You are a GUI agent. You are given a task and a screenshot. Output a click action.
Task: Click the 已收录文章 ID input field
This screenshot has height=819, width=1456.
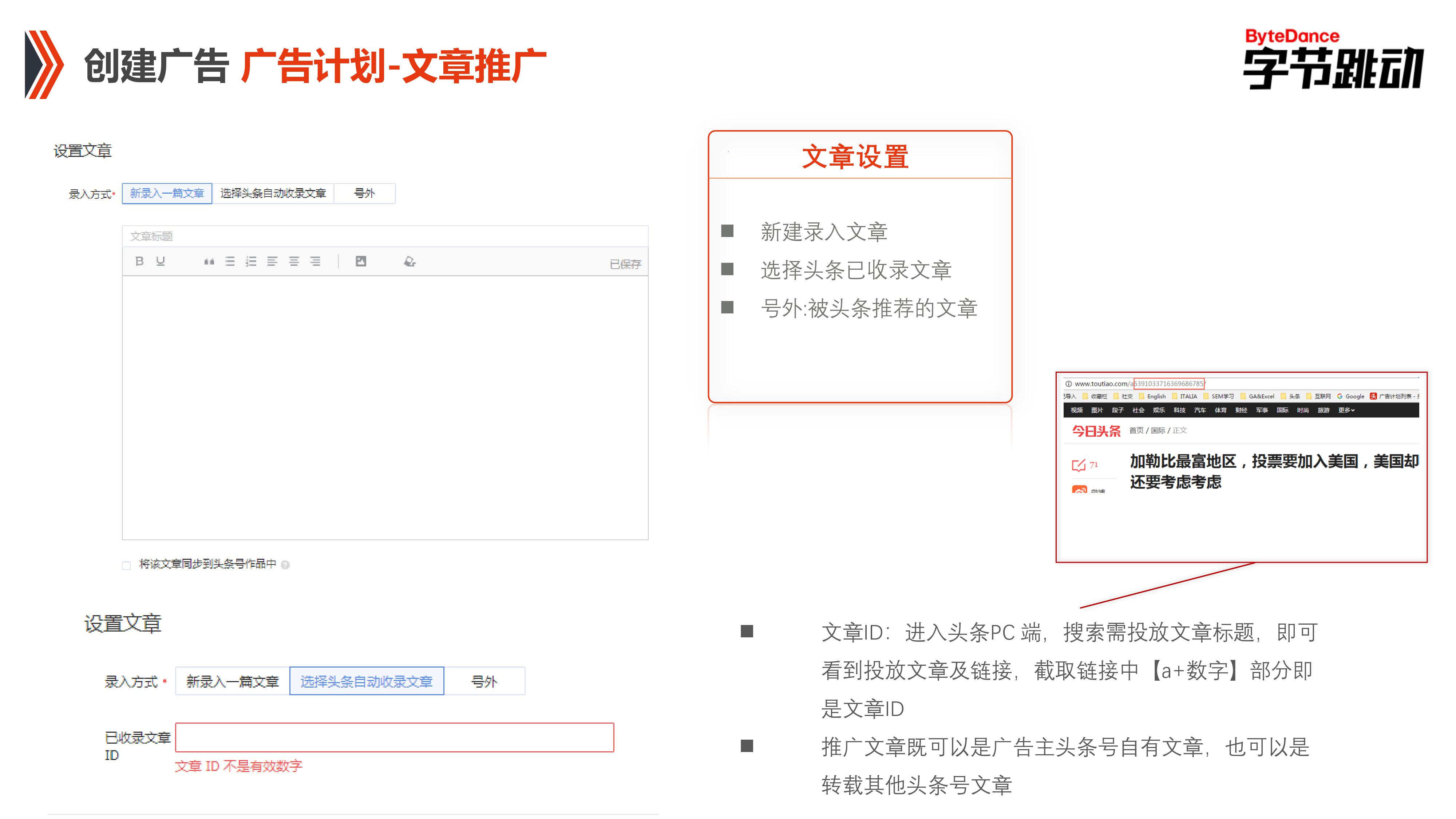[395, 737]
